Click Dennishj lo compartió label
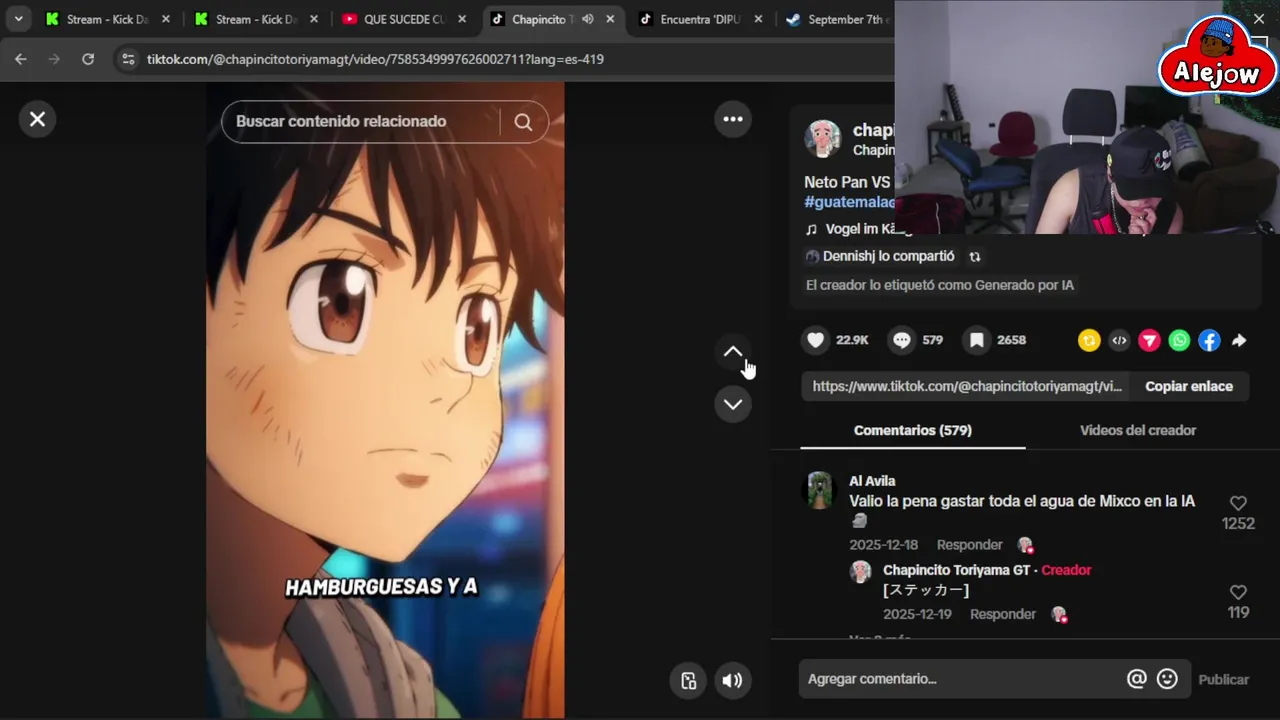The width and height of the screenshot is (1280, 720). click(x=888, y=256)
